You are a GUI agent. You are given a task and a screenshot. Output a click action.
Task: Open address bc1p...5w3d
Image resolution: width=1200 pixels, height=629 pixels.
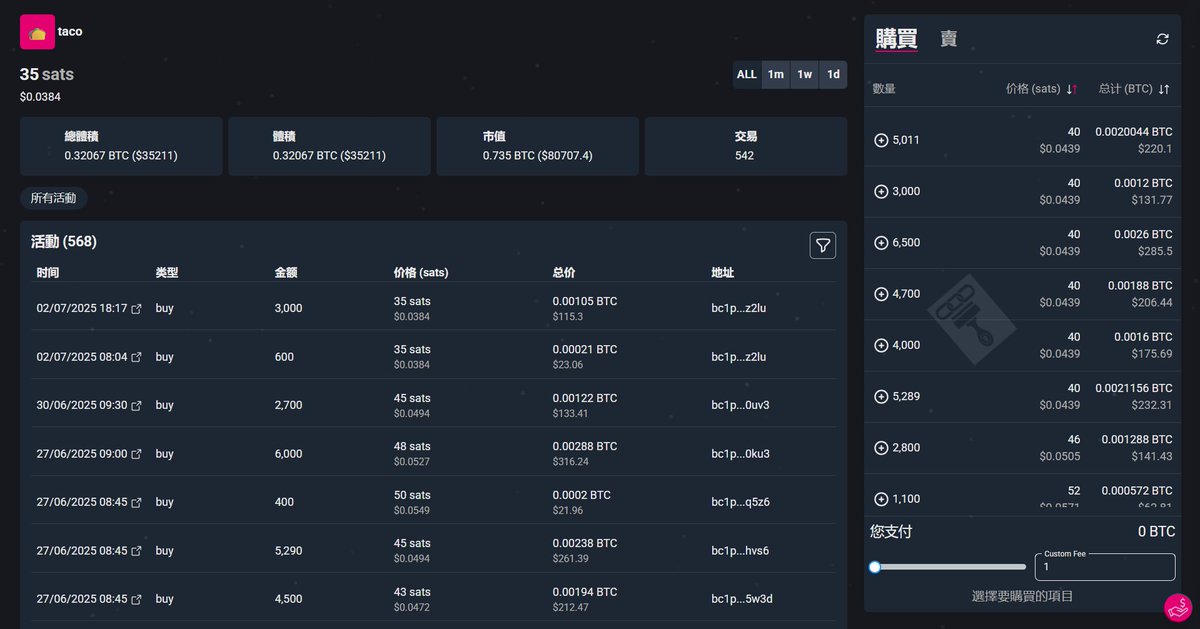[740, 599]
